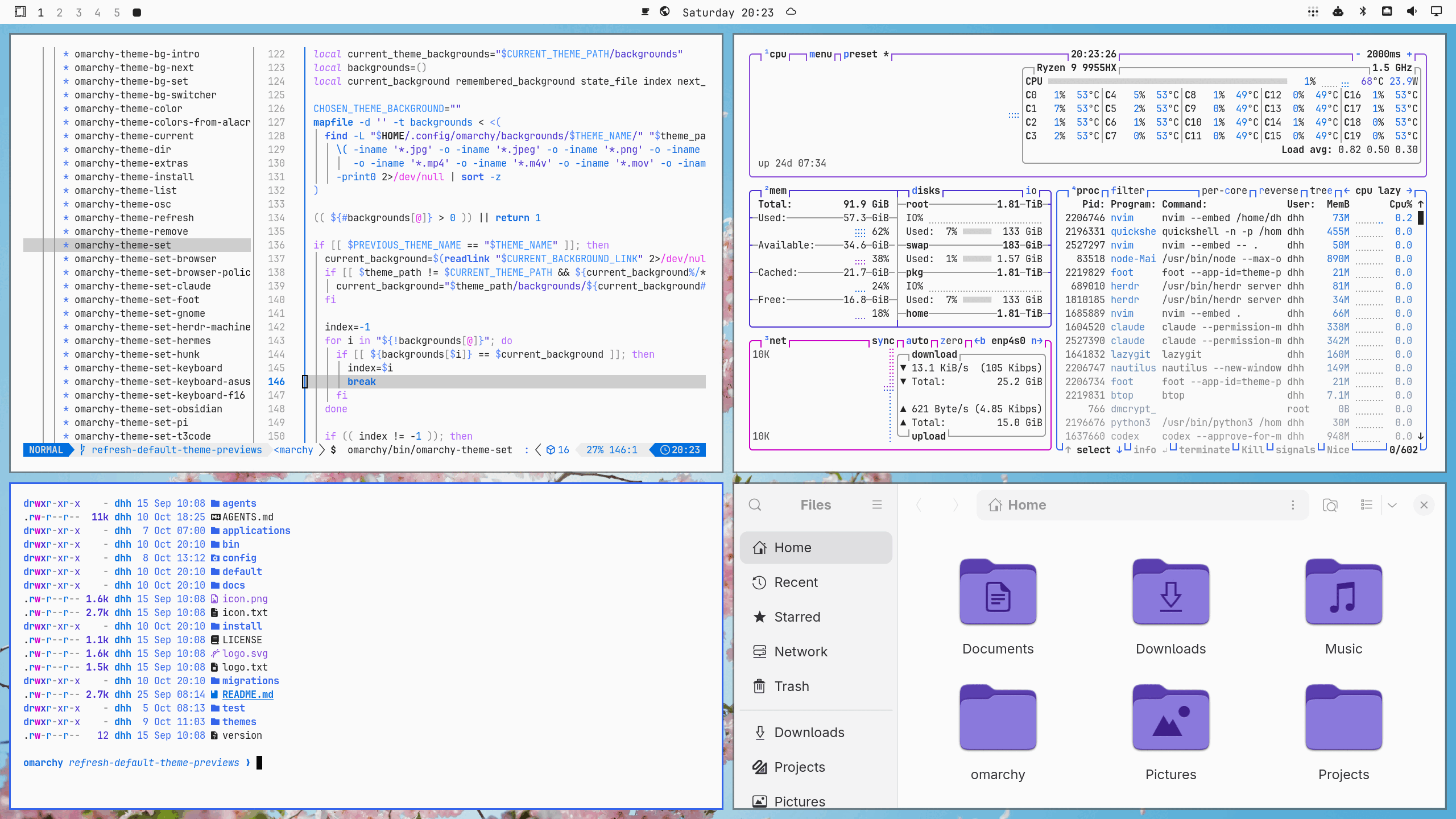Open the Files hamburger menu icon

pos(877,505)
